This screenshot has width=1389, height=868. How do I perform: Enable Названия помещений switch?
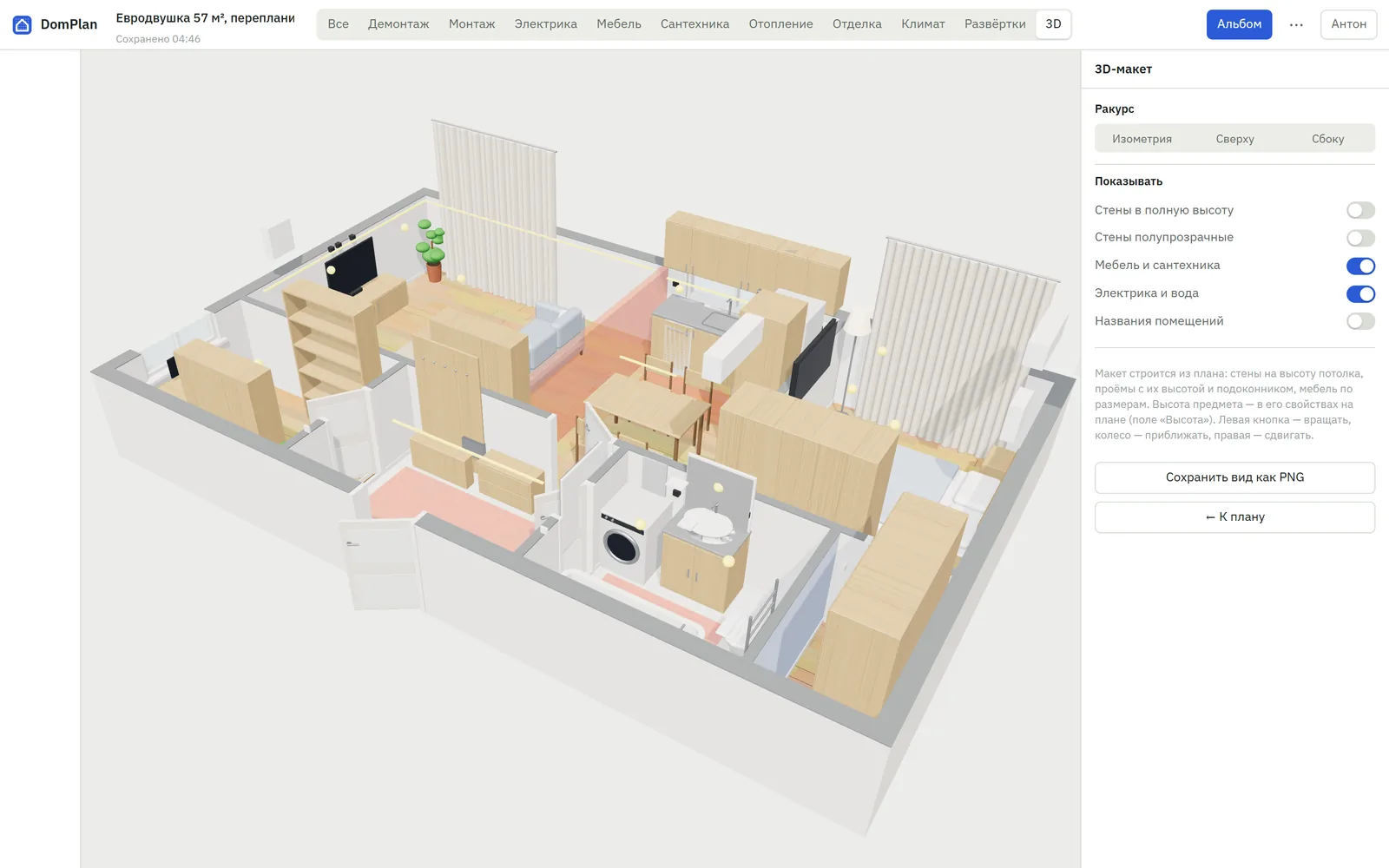tap(1360, 321)
